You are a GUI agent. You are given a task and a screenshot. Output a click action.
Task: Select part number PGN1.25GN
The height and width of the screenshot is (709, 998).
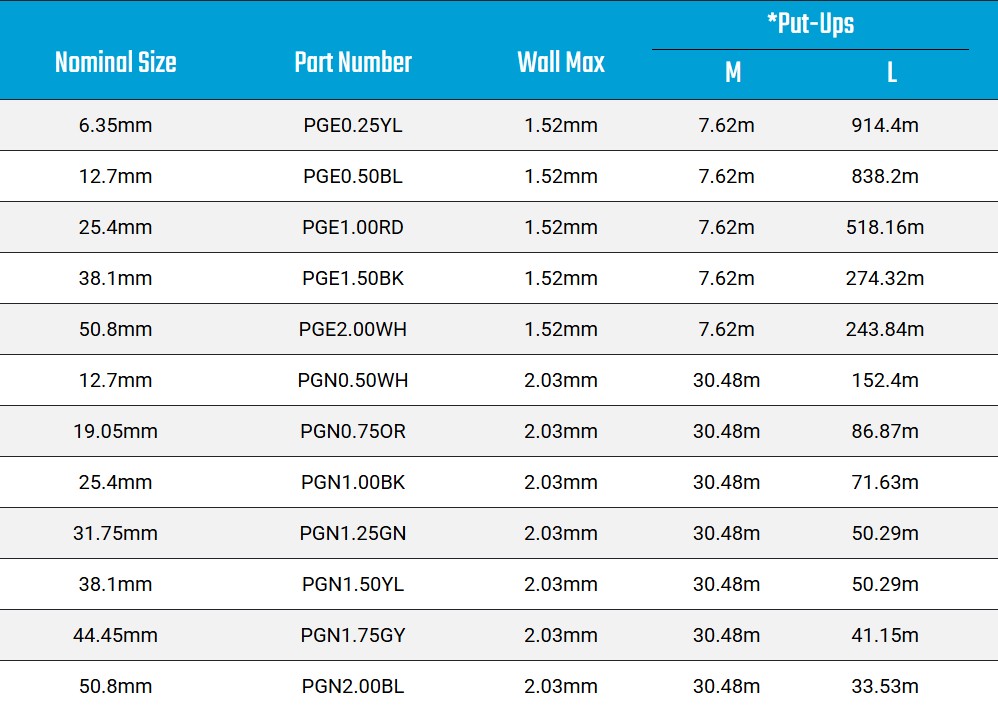tap(353, 533)
